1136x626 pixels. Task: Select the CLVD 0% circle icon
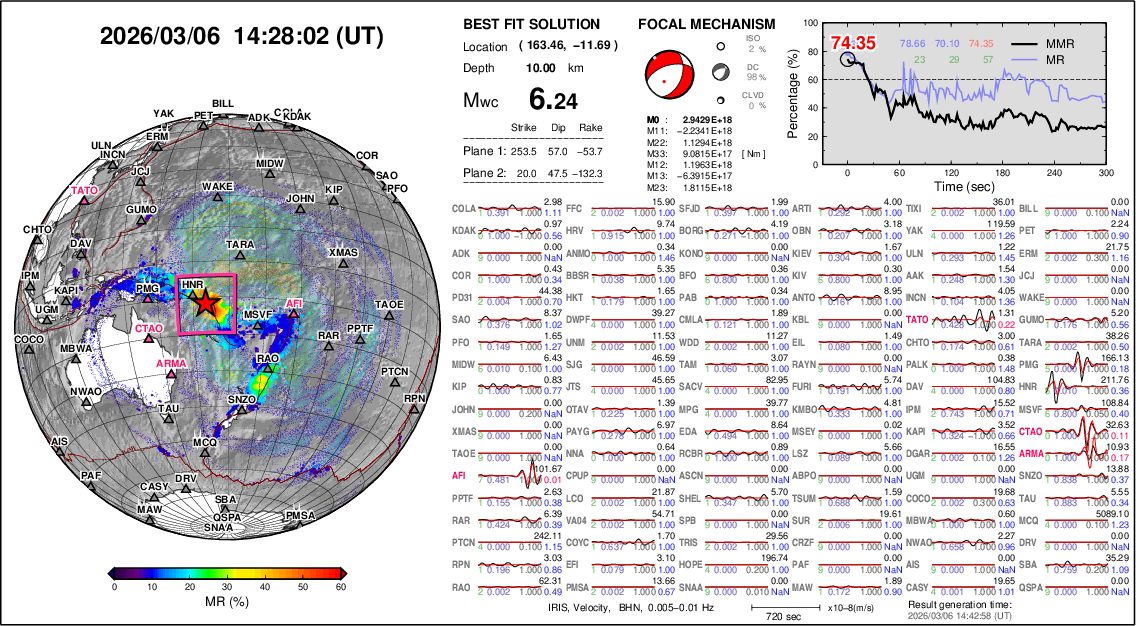coord(719,99)
